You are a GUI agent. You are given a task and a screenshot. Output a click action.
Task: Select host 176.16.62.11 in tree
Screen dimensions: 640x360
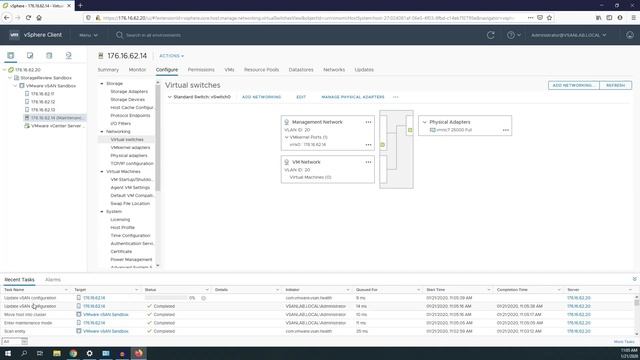(42, 94)
